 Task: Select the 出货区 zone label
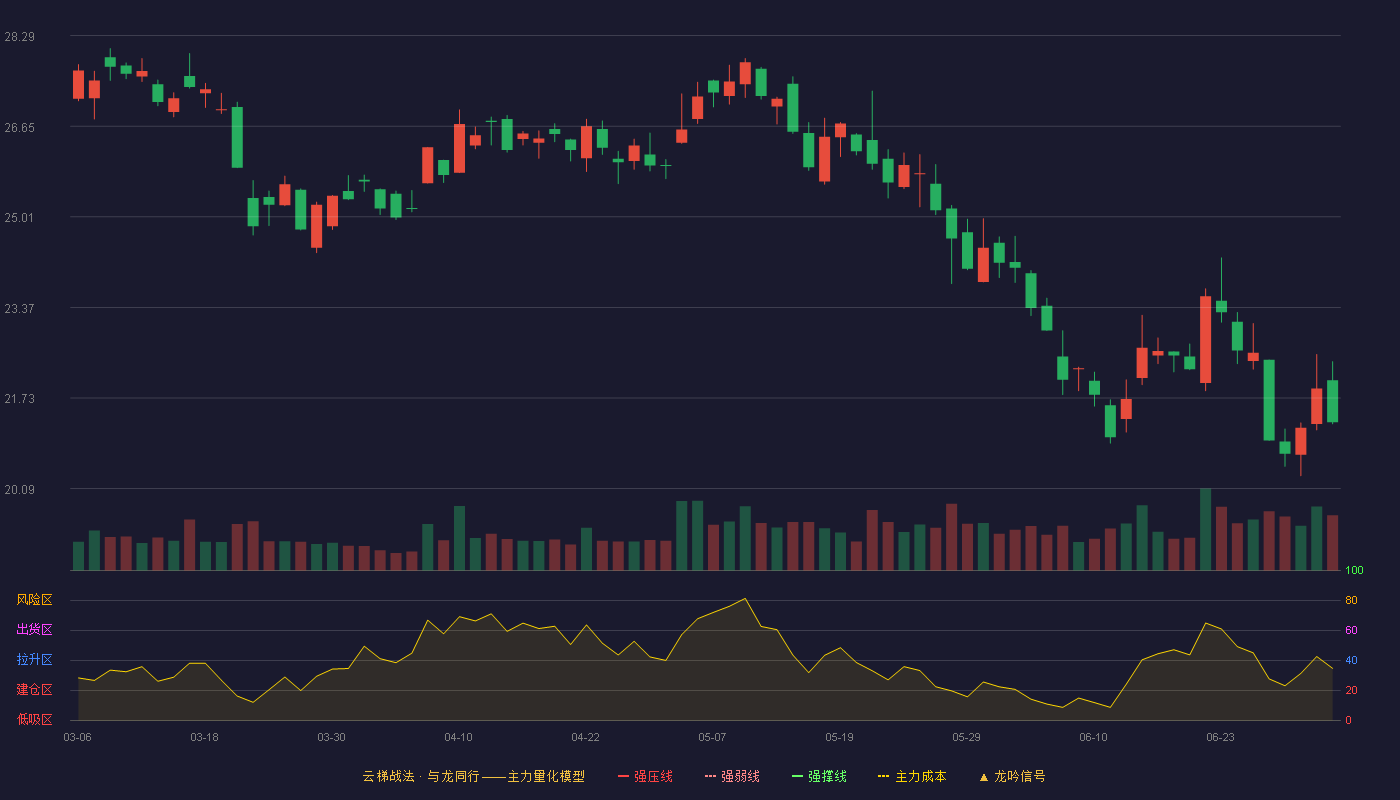[34, 630]
